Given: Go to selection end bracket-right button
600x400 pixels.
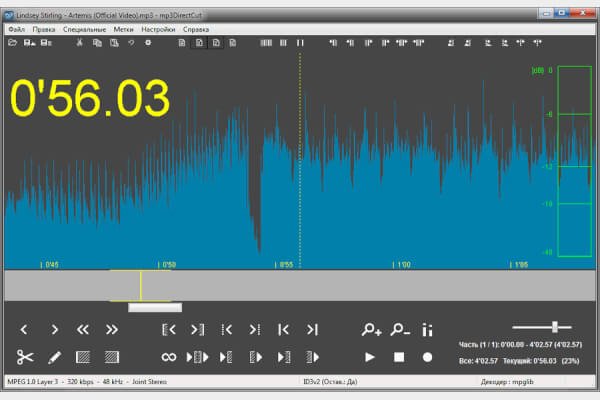Looking at the screenshot, I should [x=197, y=330].
